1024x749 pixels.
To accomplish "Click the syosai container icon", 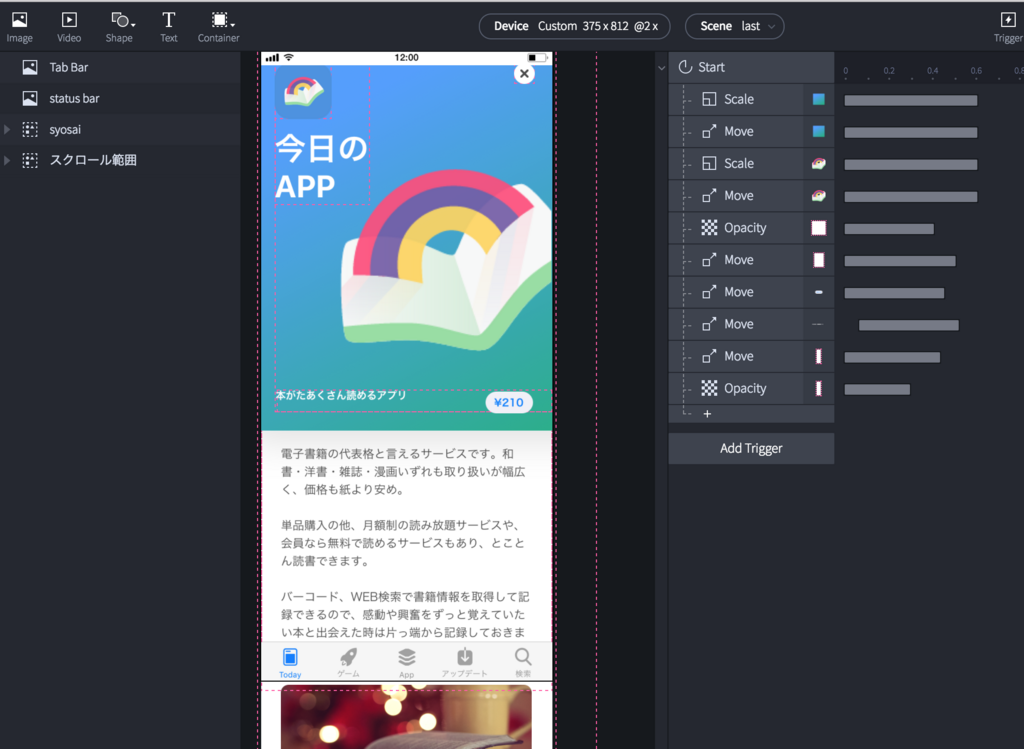I will pyautogui.click(x=30, y=129).
